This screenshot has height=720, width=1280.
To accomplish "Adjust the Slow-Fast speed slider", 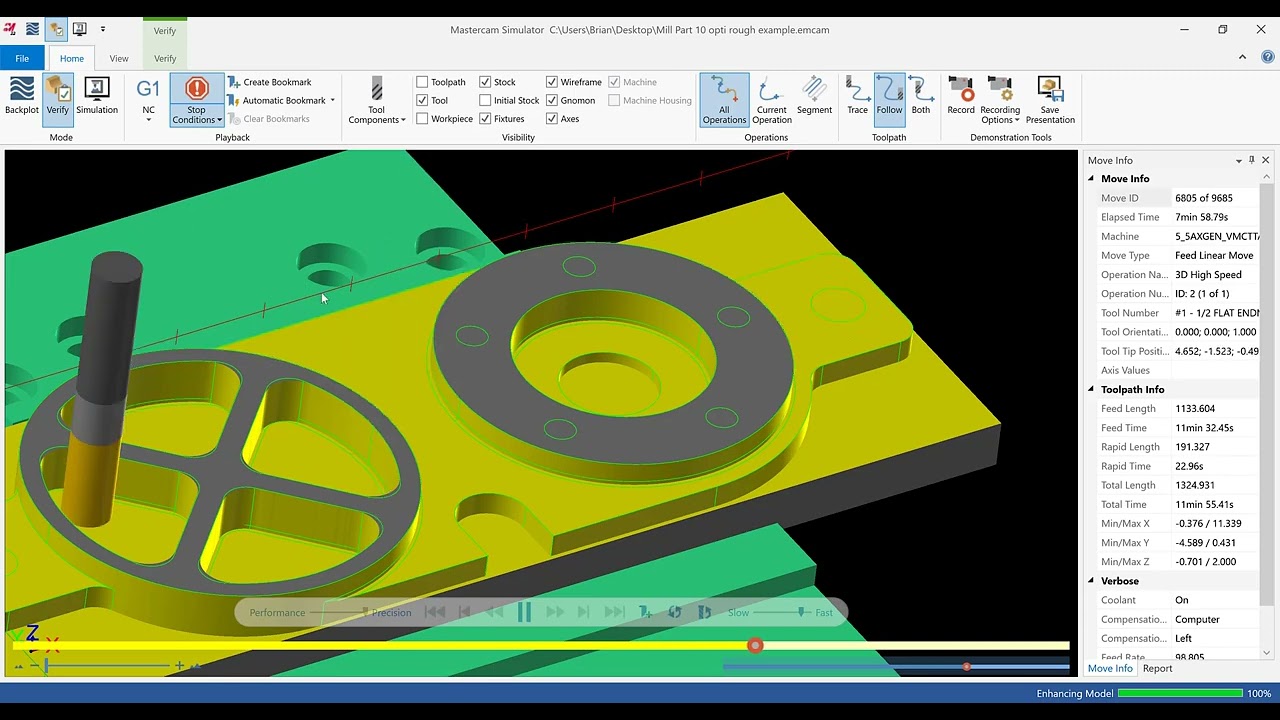I will (x=802, y=612).
